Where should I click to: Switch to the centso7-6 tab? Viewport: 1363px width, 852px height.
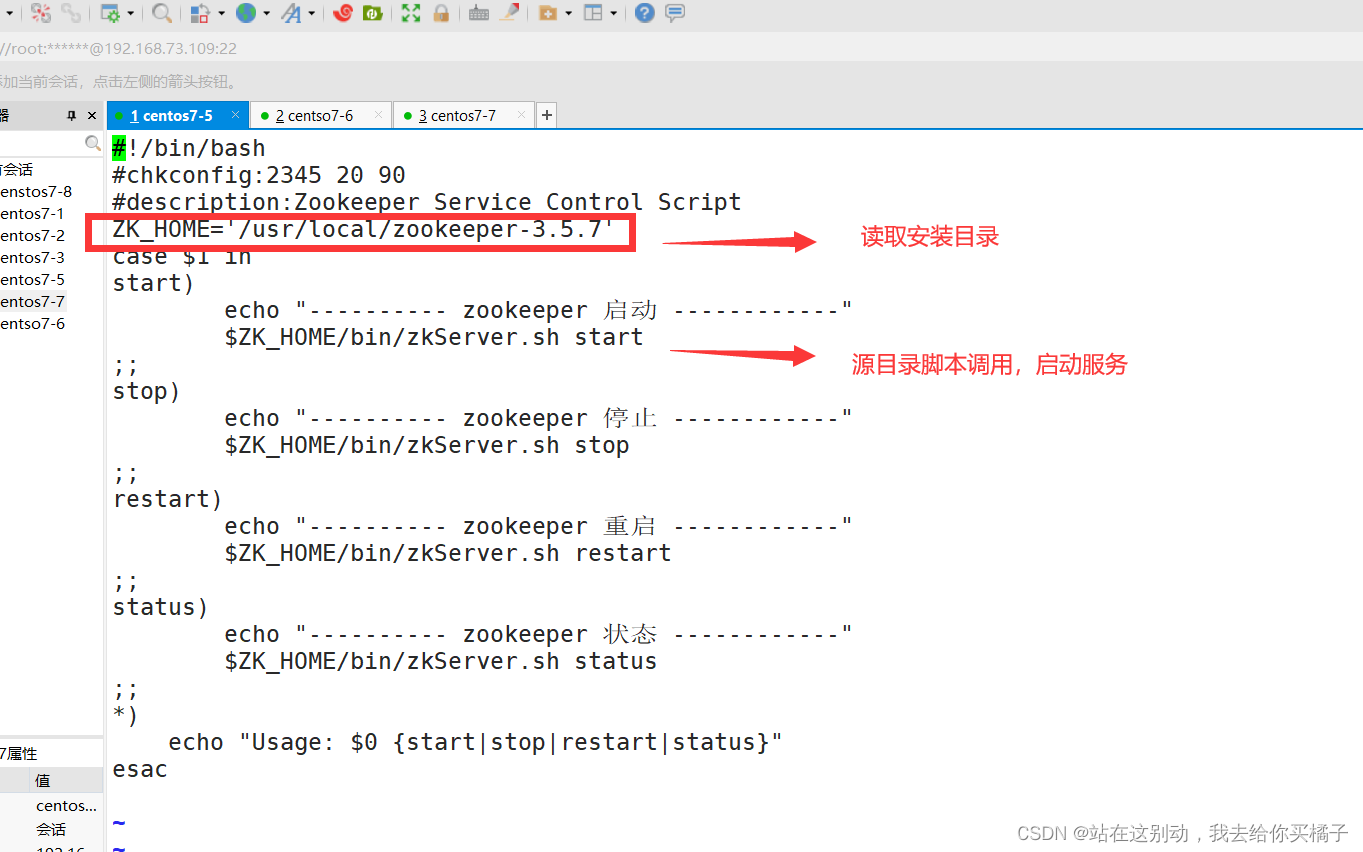click(x=318, y=115)
